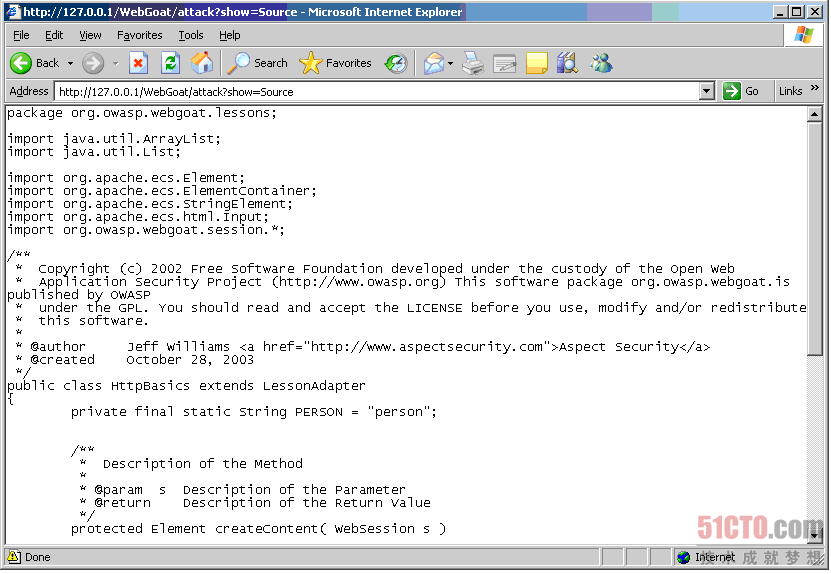The image size is (831, 574).
Task: Open the Forward history dropdown arrow
Action: click(116, 64)
